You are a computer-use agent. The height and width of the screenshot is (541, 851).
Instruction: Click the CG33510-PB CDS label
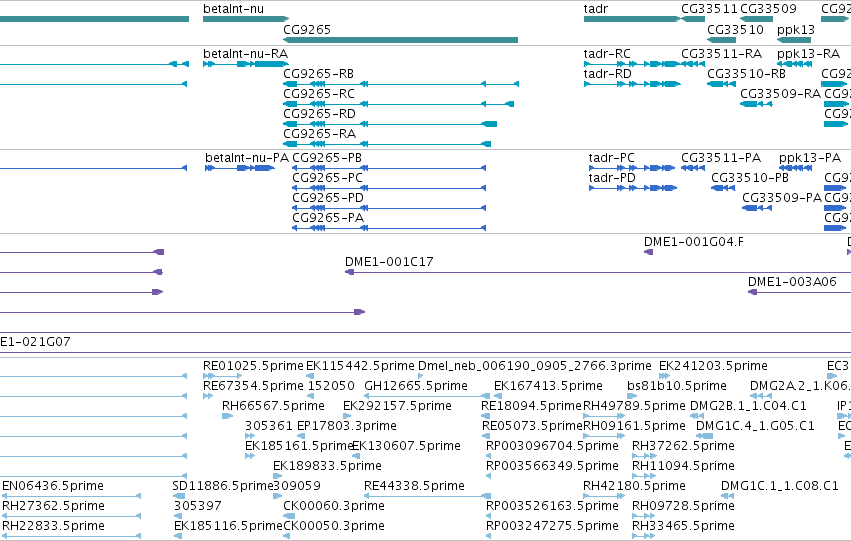pyautogui.click(x=750, y=178)
